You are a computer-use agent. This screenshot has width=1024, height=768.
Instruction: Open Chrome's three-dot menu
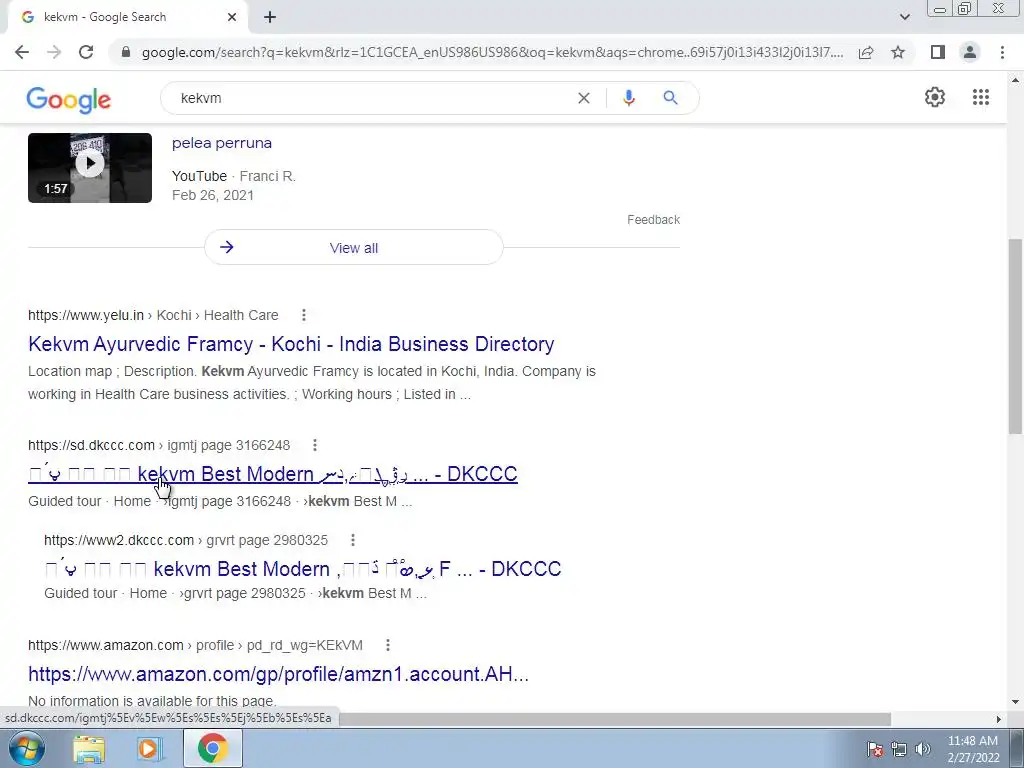(x=1002, y=52)
